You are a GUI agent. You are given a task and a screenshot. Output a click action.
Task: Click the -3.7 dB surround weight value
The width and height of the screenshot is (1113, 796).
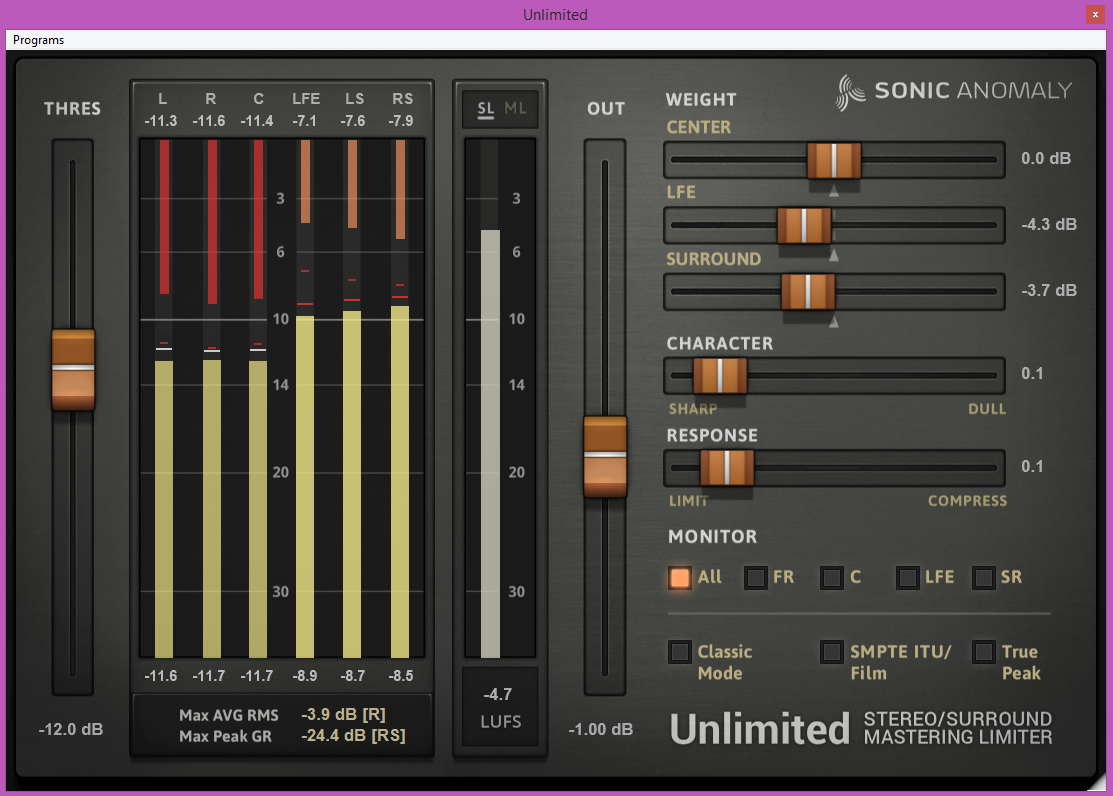pos(1048,290)
